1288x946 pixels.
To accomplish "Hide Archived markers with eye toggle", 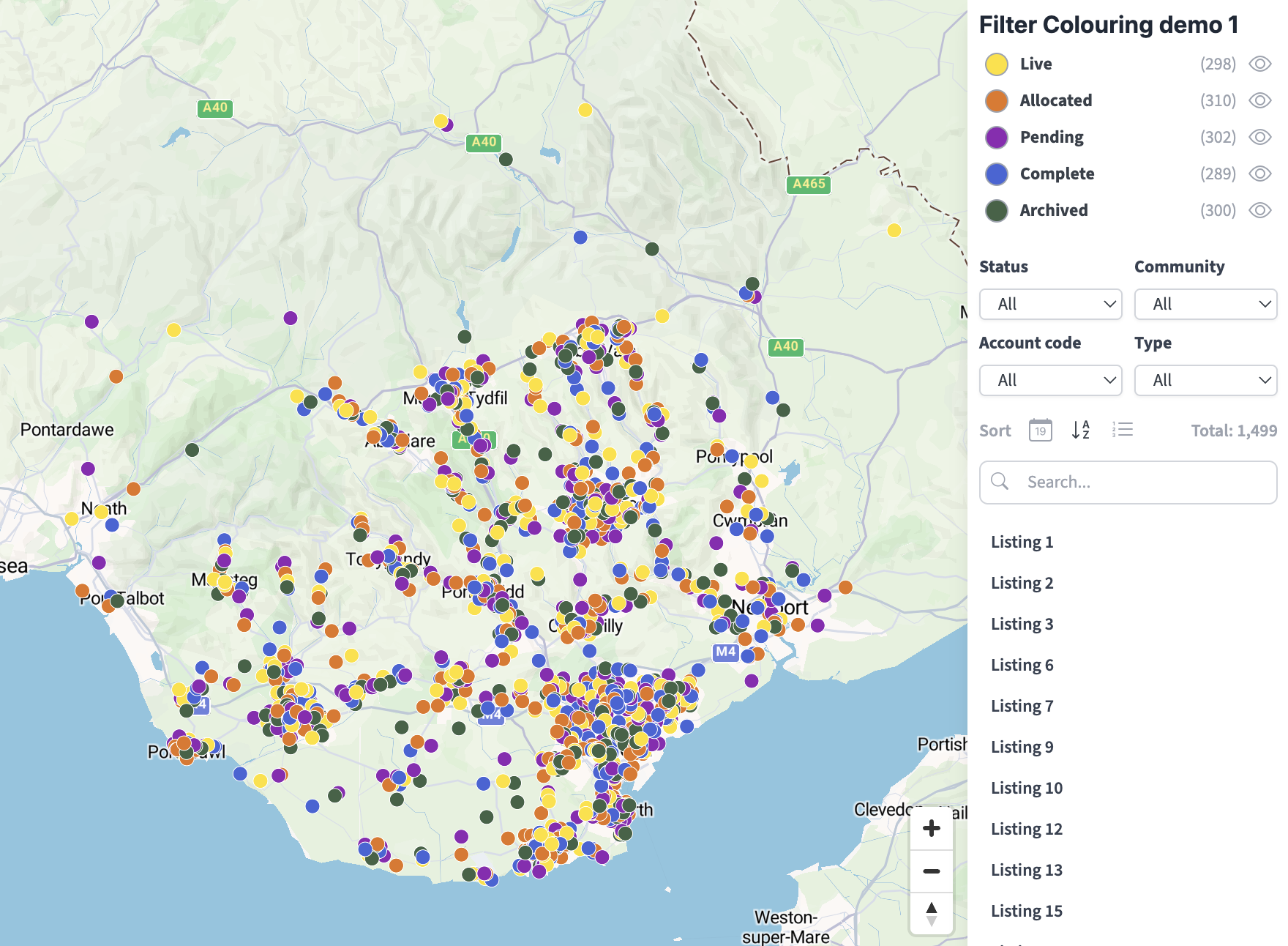I will tap(1259, 211).
